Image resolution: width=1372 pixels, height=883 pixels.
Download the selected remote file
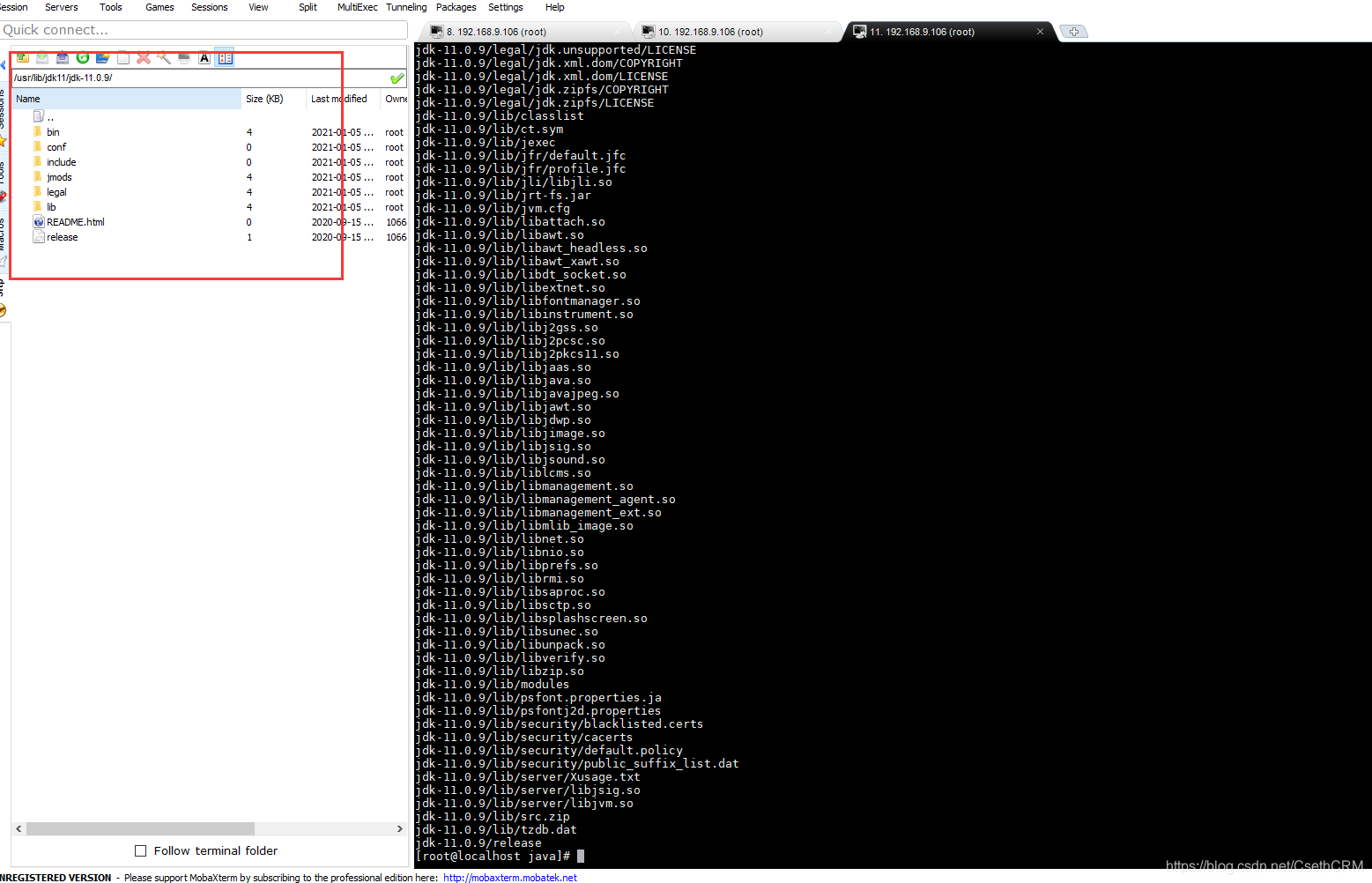[41, 58]
